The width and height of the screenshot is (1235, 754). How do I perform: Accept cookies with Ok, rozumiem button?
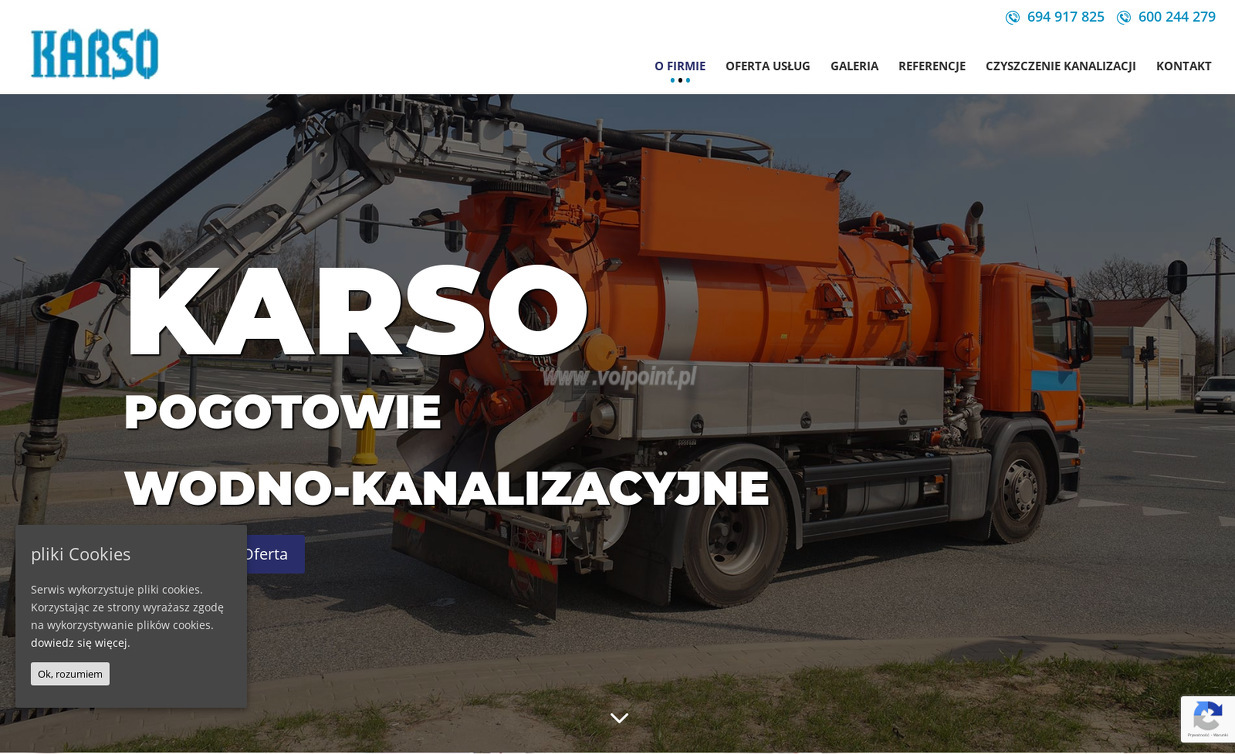click(70, 674)
